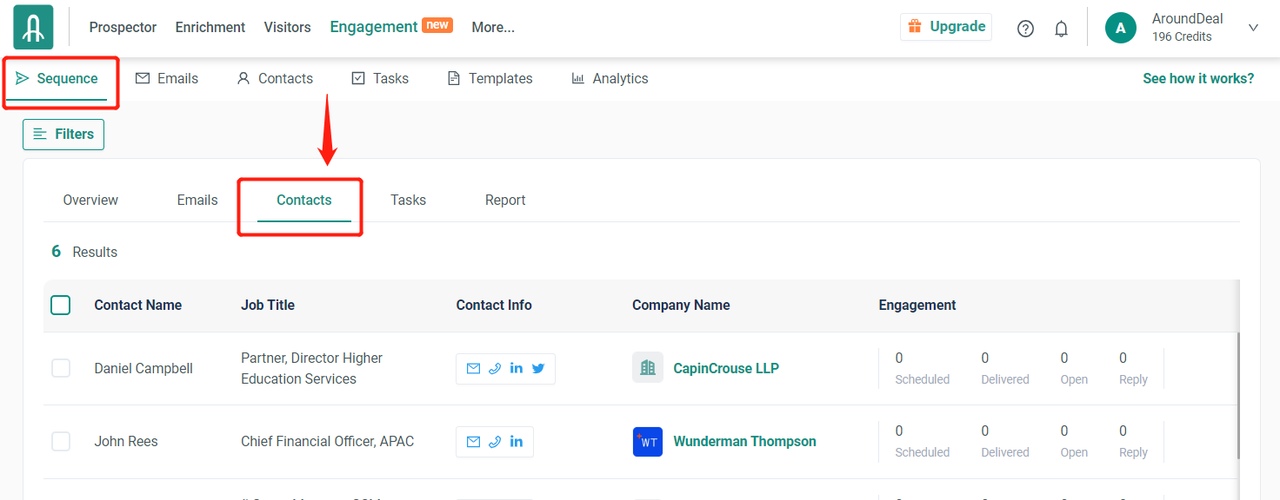This screenshot has width=1280, height=500.
Task: Click Daniel Campbell's phone icon
Action: tap(495, 368)
